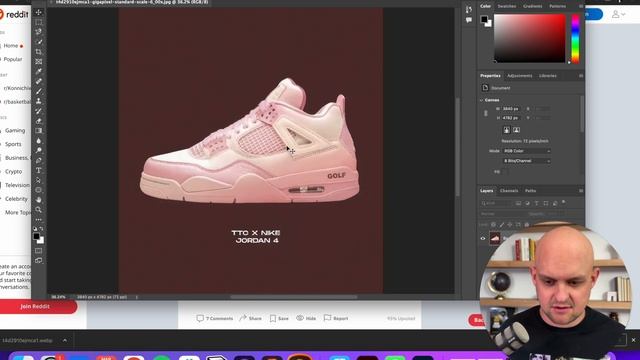Viewport: 640px width, 360px height.
Task: Select the Clone Stamp tool
Action: click(x=39, y=101)
